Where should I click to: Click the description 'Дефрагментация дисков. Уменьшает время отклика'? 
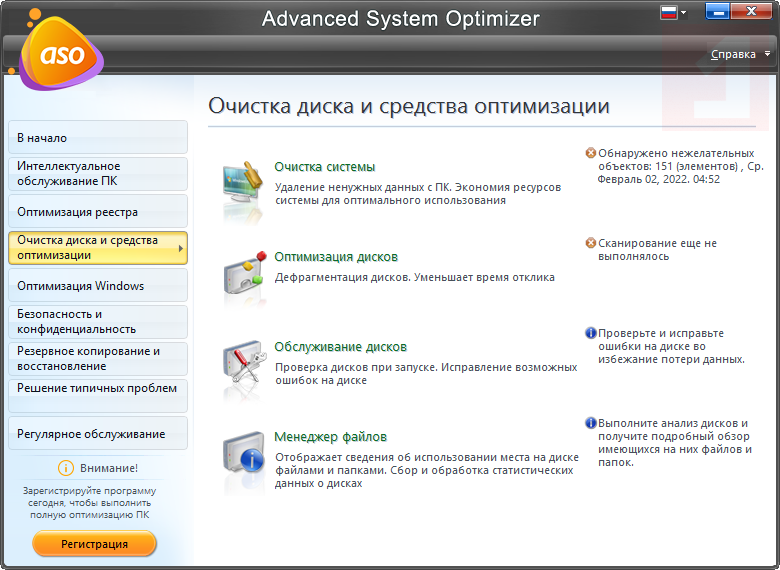[415, 277]
